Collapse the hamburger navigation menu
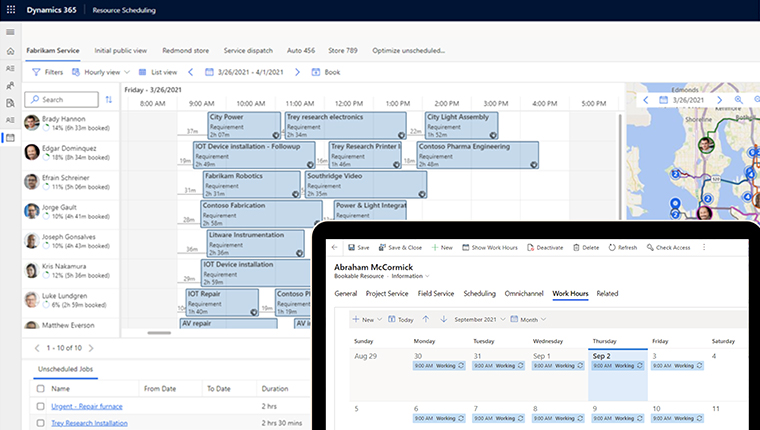 pyautogui.click(x=10, y=31)
